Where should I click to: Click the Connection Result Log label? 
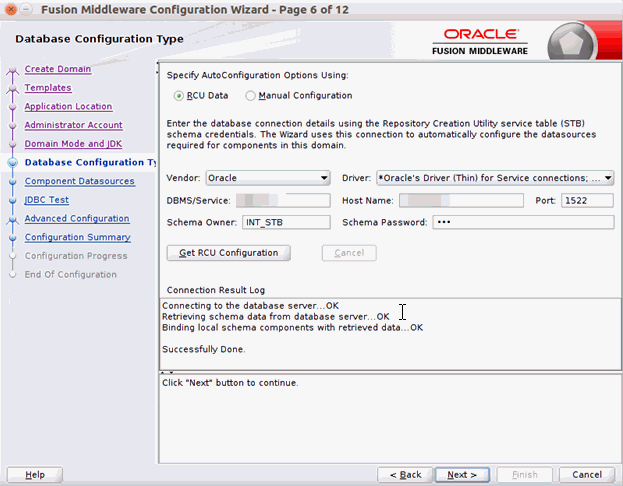pyautogui.click(x=216, y=290)
